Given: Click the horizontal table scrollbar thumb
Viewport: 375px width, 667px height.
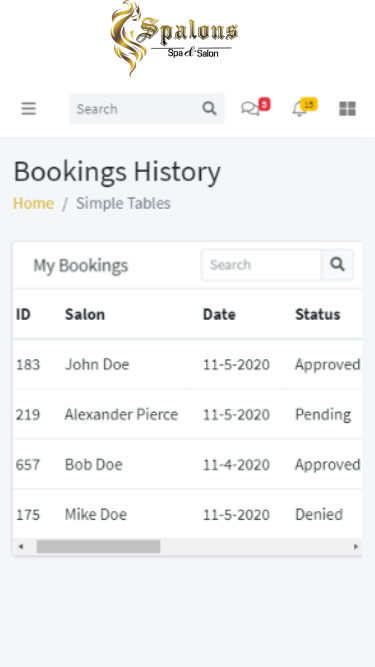Looking at the screenshot, I should (x=98, y=547).
